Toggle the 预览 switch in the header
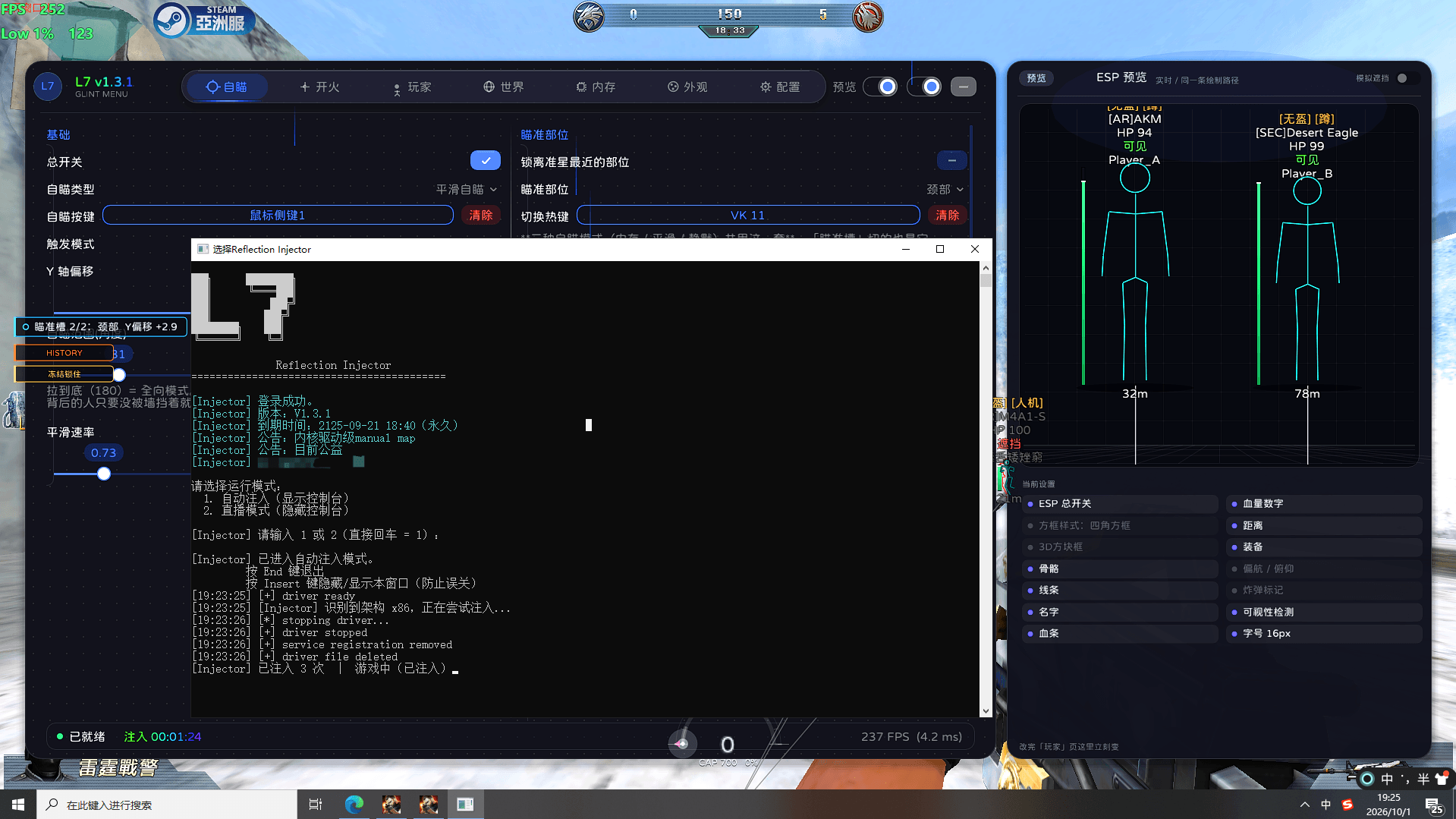Screen dimensions: 1456x819 click(880, 87)
